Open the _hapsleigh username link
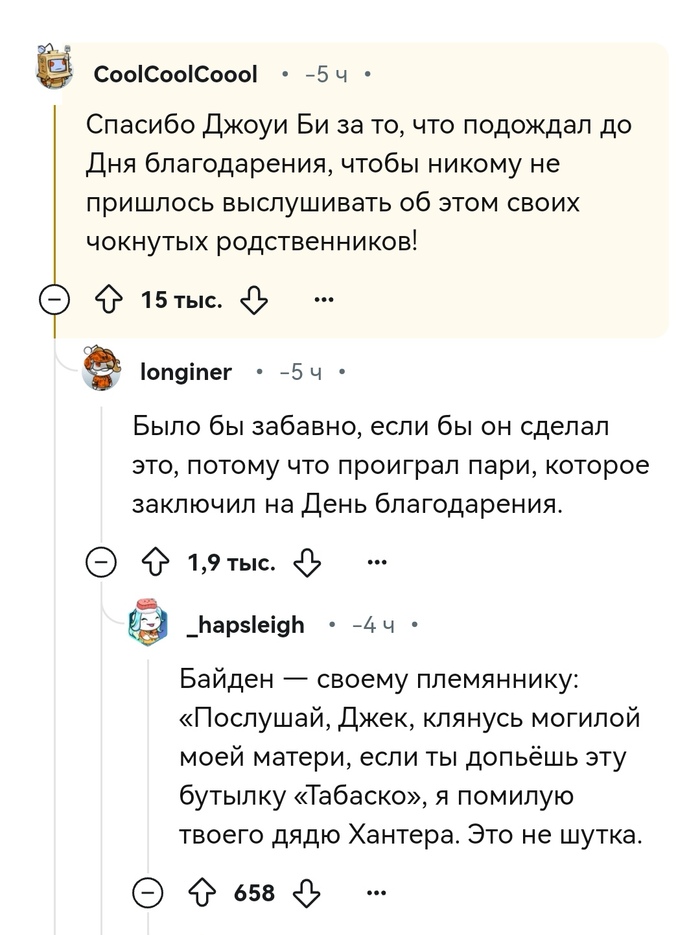 click(245, 625)
